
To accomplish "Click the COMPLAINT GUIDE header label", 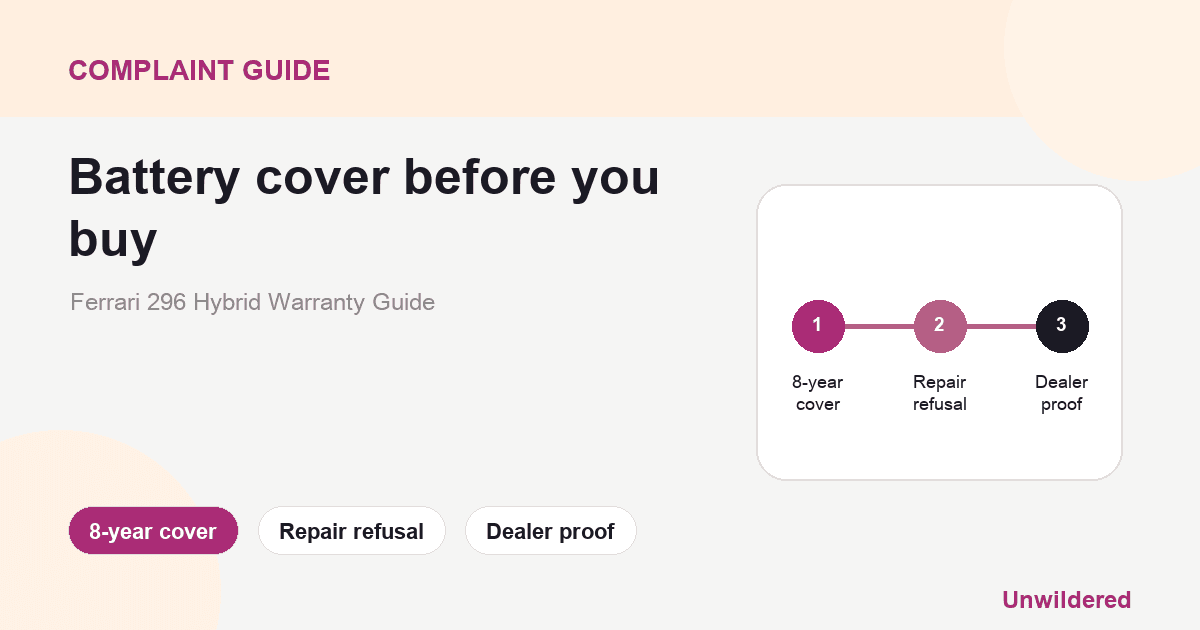I will [199, 70].
